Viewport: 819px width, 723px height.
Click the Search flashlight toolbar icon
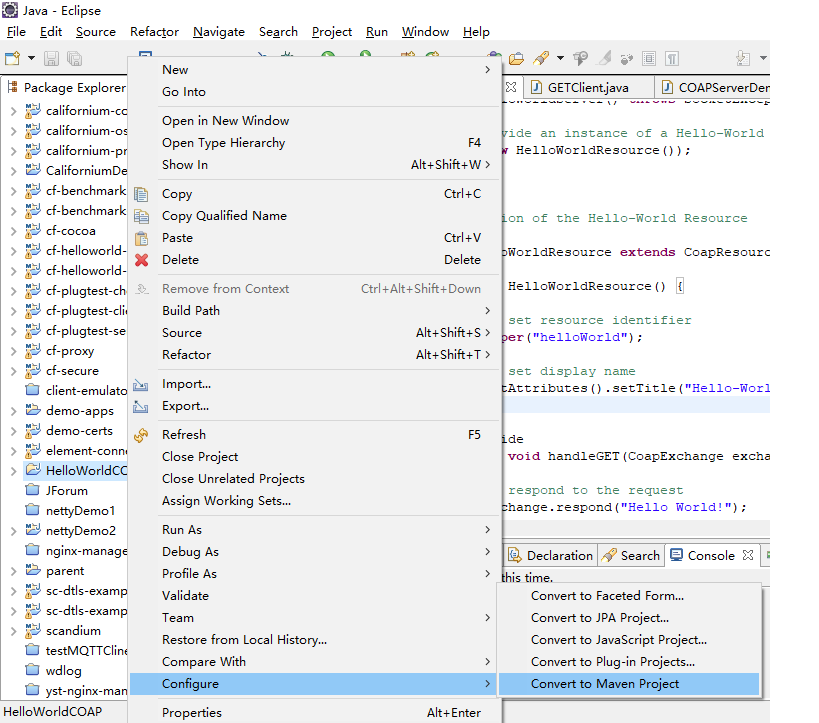541,59
